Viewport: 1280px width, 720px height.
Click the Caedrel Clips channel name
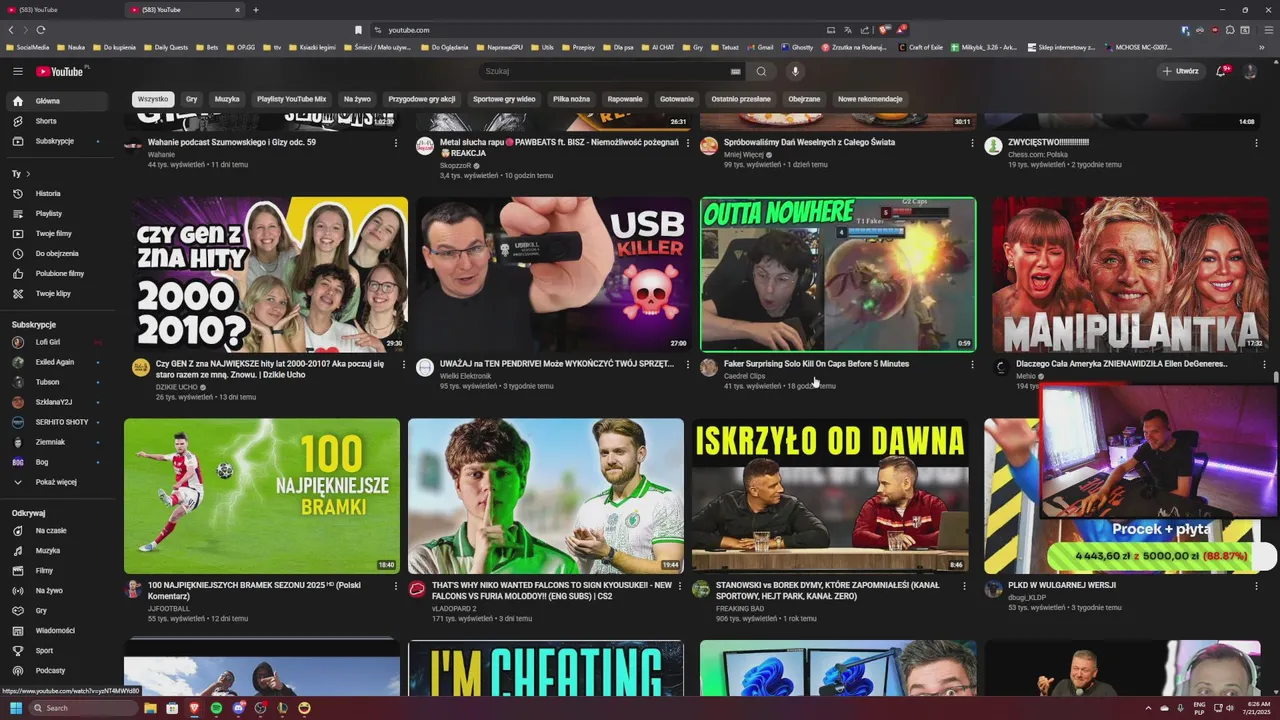744,376
